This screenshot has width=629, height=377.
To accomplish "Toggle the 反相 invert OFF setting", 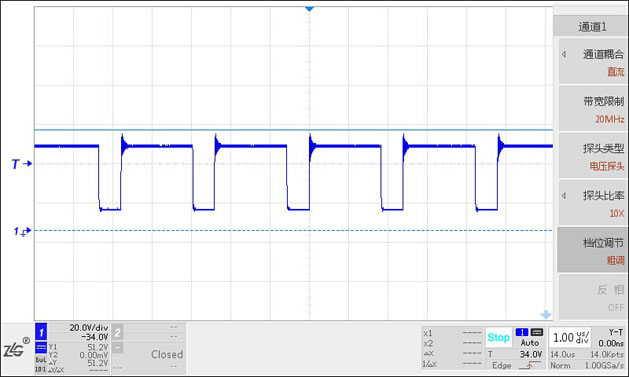I will [x=592, y=298].
